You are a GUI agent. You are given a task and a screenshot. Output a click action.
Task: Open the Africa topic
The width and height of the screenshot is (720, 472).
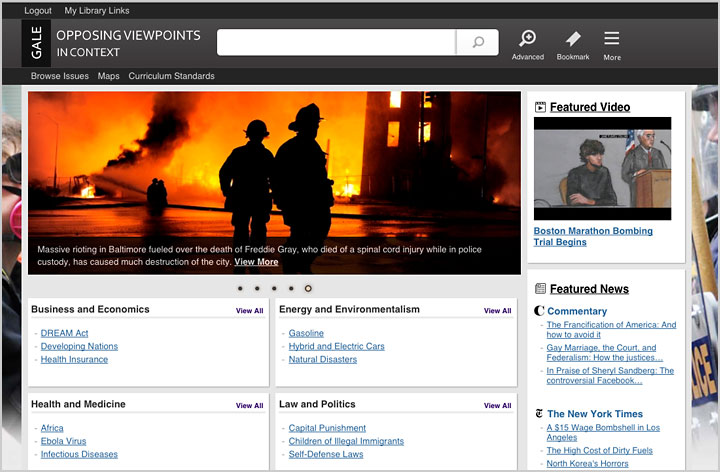click(x=52, y=428)
